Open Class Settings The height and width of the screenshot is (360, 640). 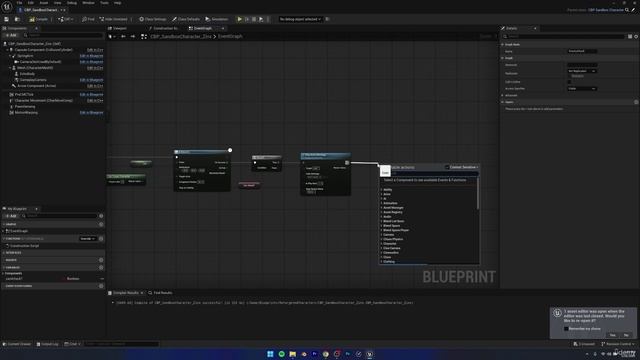[x=153, y=19]
